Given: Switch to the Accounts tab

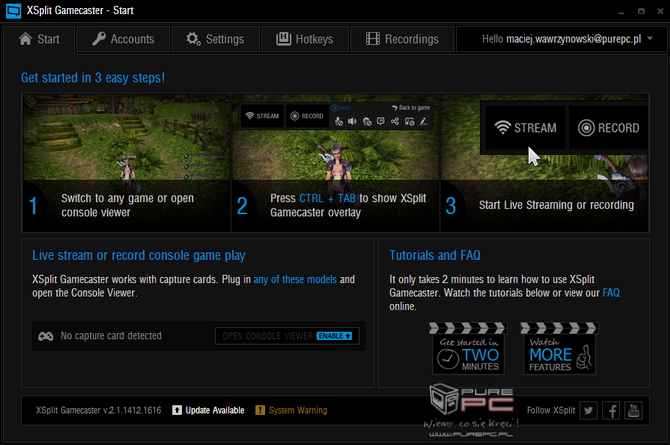Looking at the screenshot, I should point(123,39).
